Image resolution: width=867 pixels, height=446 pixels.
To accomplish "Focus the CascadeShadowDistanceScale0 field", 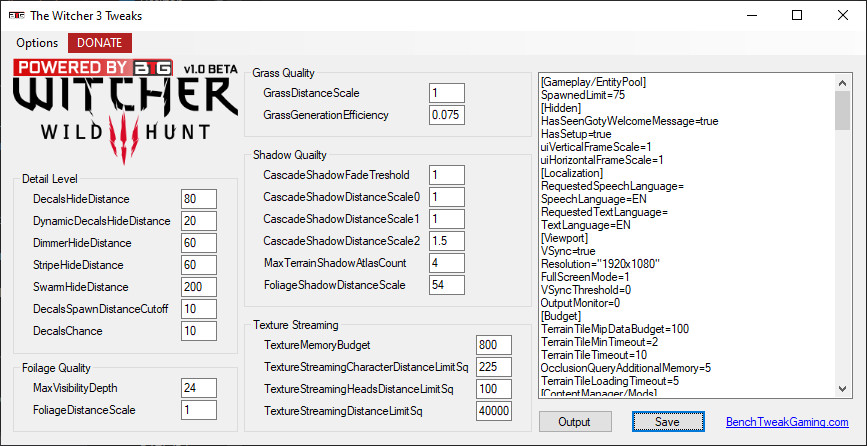I will point(447,197).
